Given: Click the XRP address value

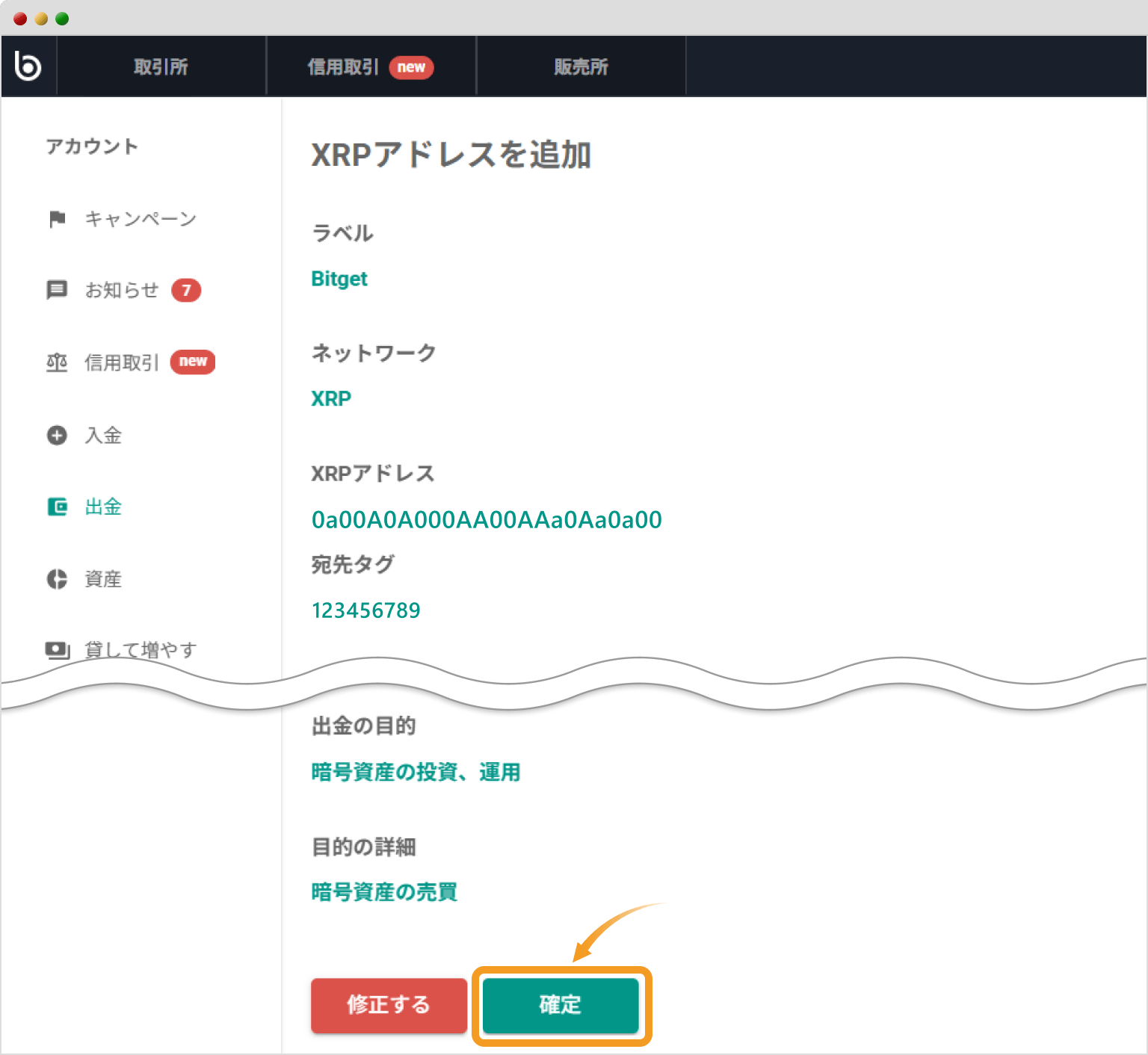Looking at the screenshot, I should 487,519.
